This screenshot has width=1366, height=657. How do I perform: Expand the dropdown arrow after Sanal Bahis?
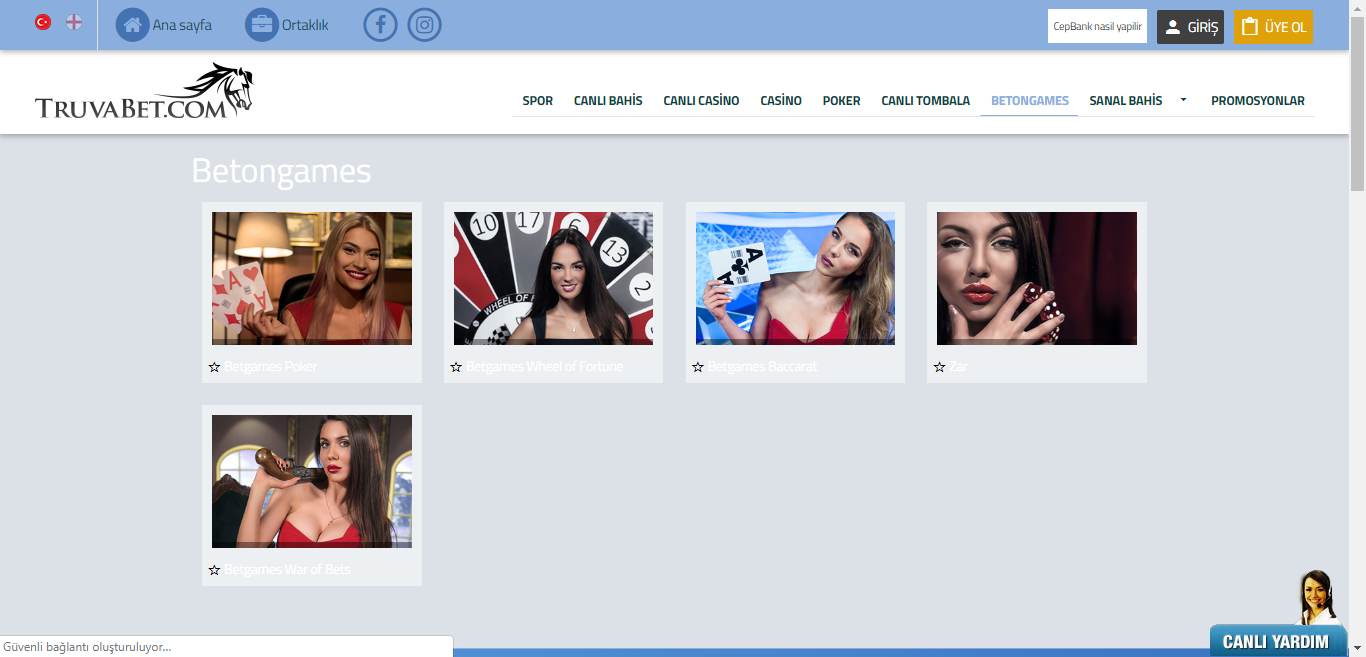pos(1183,100)
